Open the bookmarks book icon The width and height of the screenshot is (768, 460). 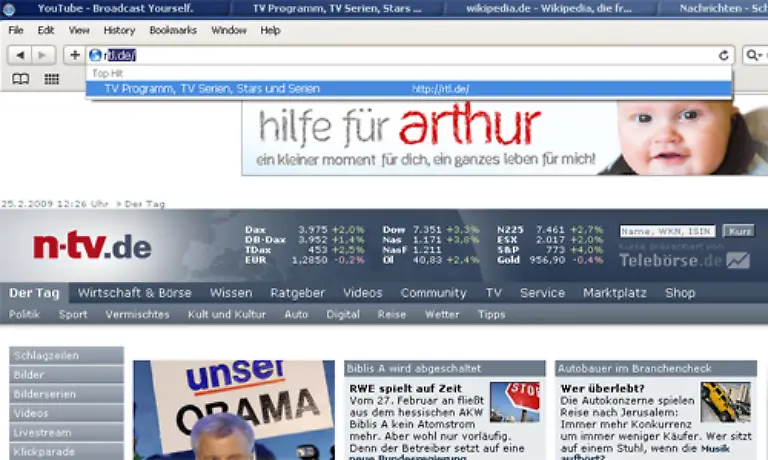pyautogui.click(x=21, y=79)
